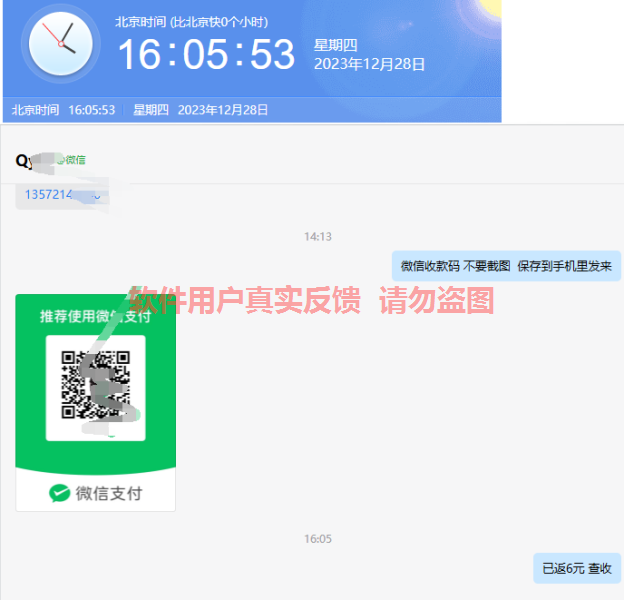Select the message 微信收款码 不要截图 保存到手机里发来
The width and height of the screenshot is (624, 600).
click(x=506, y=266)
